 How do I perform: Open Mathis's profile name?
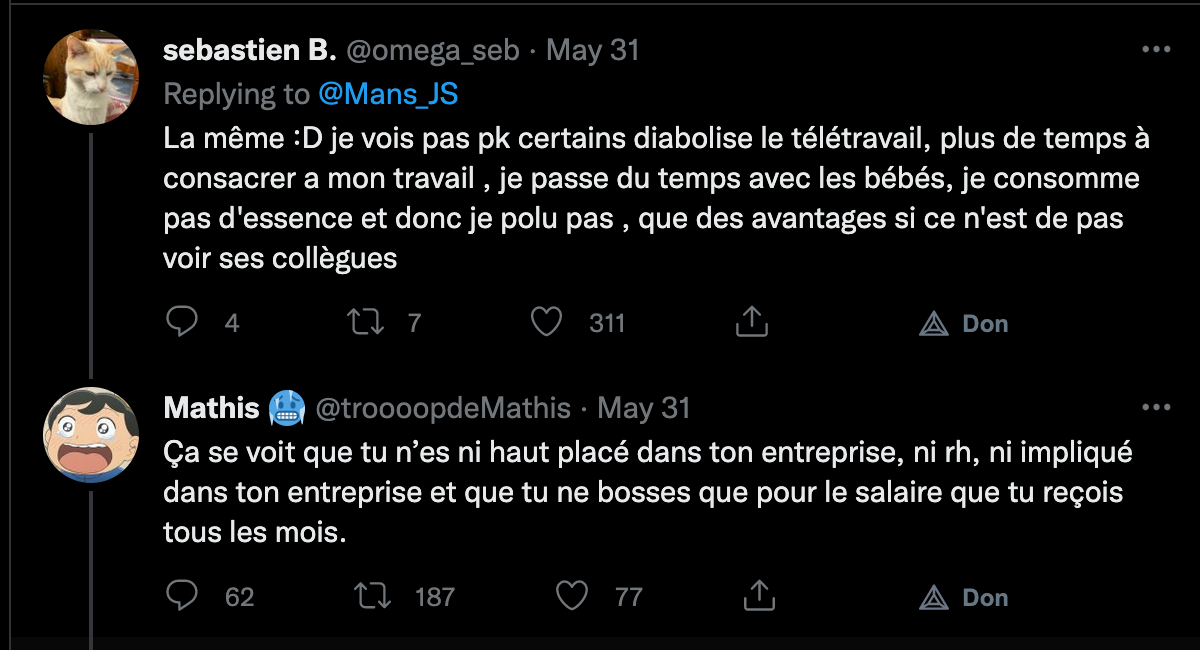[211, 408]
